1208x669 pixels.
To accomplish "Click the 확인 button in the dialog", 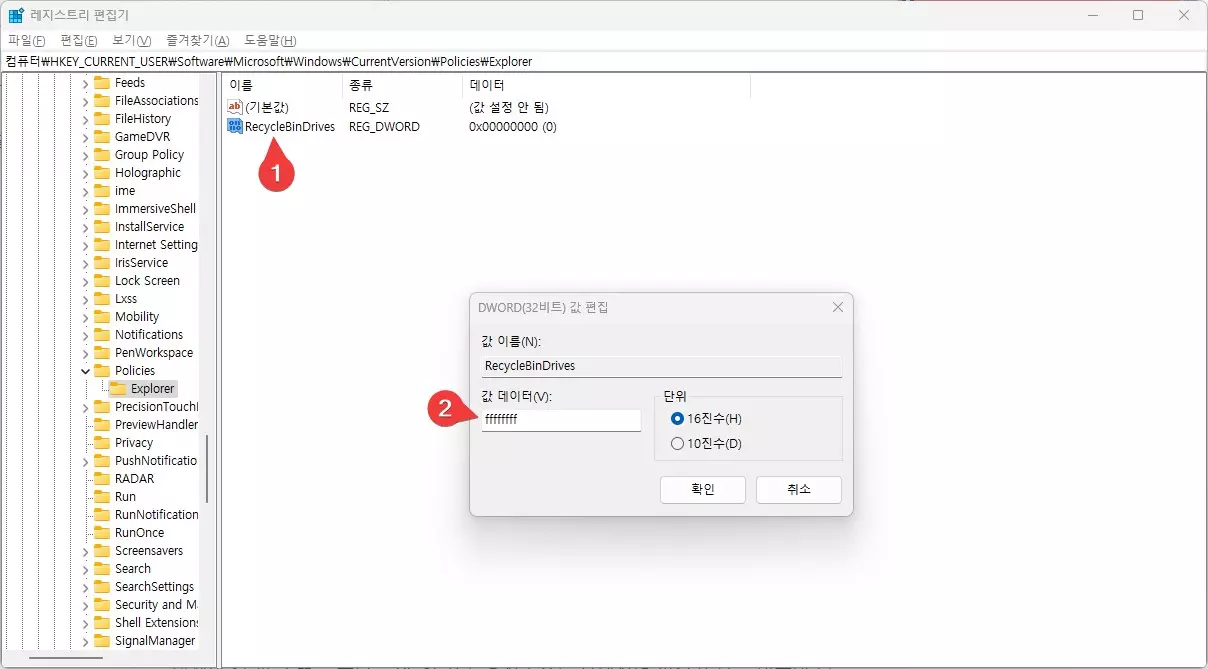I will point(702,489).
